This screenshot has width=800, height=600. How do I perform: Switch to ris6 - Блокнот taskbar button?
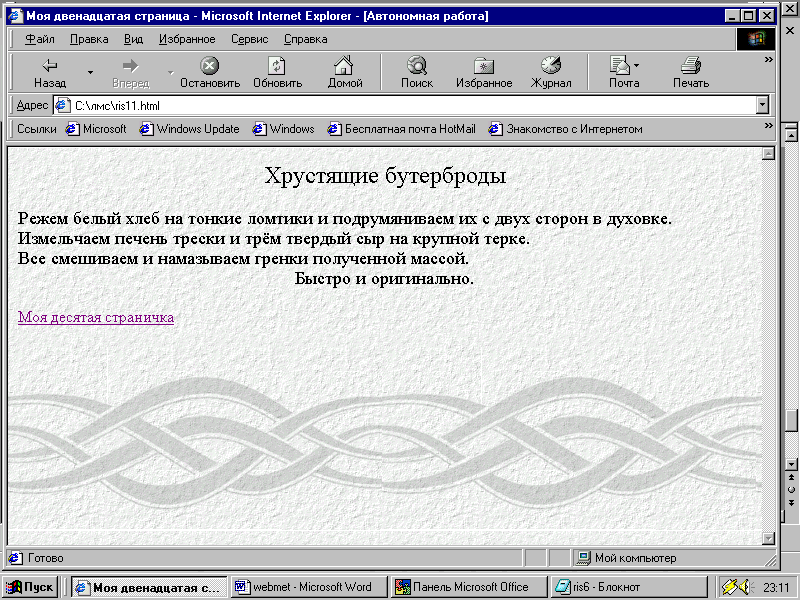[629, 587]
